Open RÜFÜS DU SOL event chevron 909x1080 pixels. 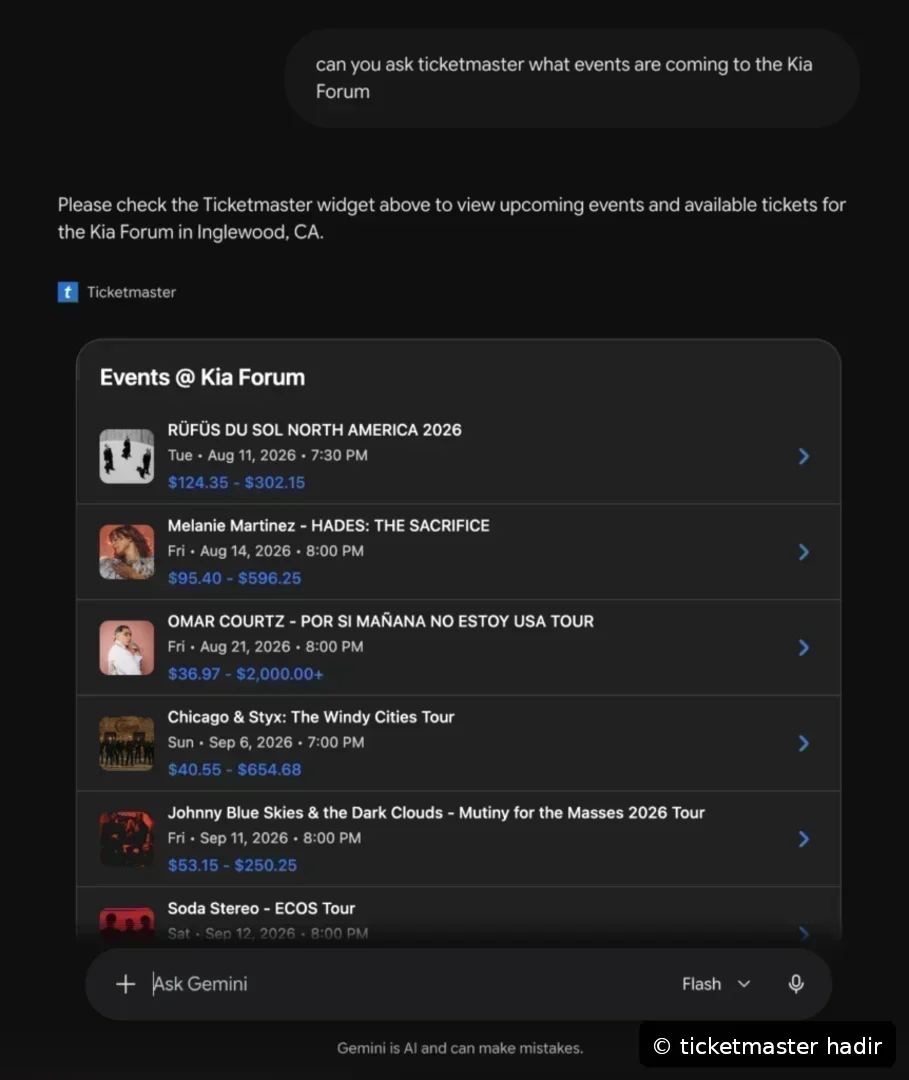click(804, 456)
